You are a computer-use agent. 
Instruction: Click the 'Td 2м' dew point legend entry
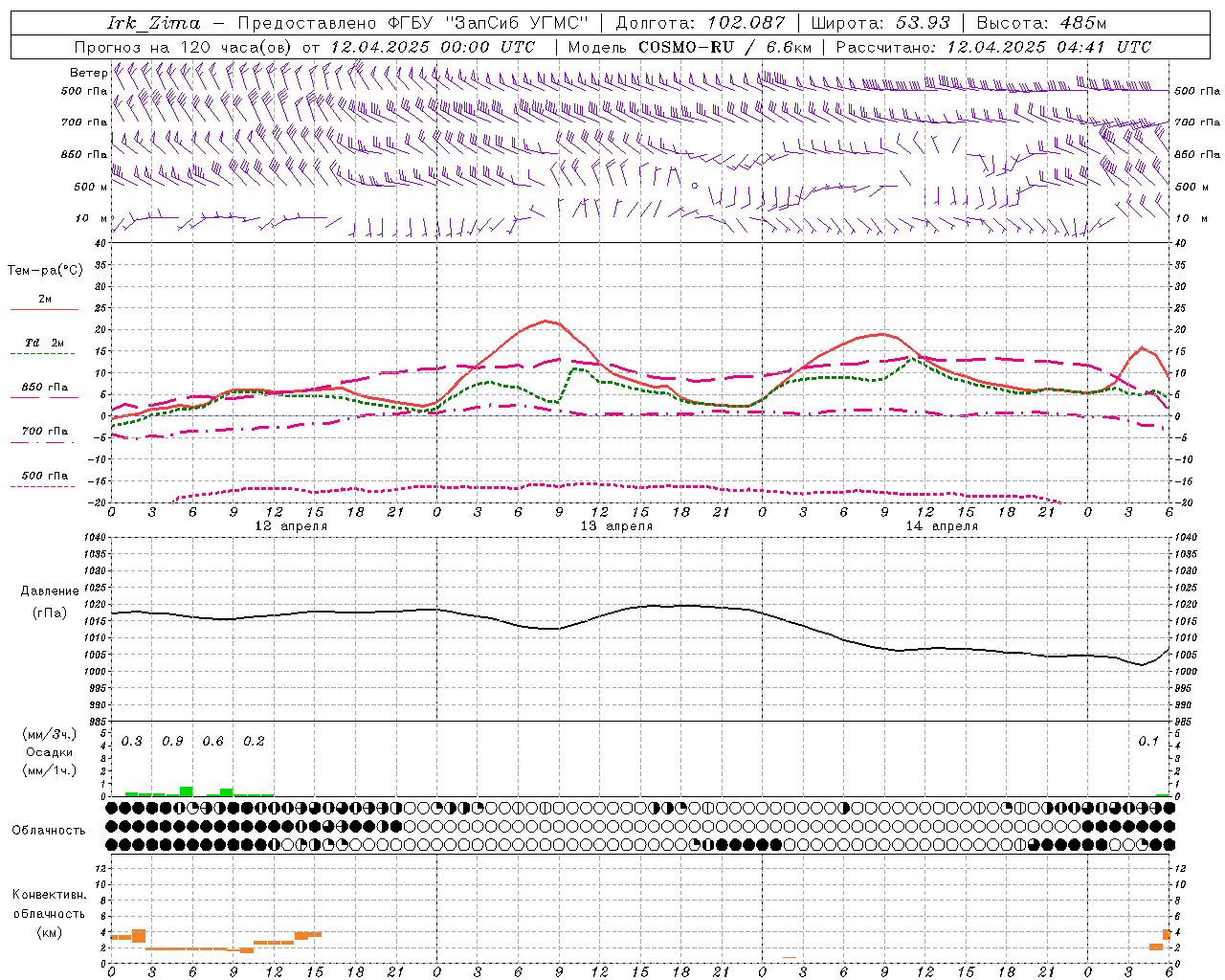point(45,343)
